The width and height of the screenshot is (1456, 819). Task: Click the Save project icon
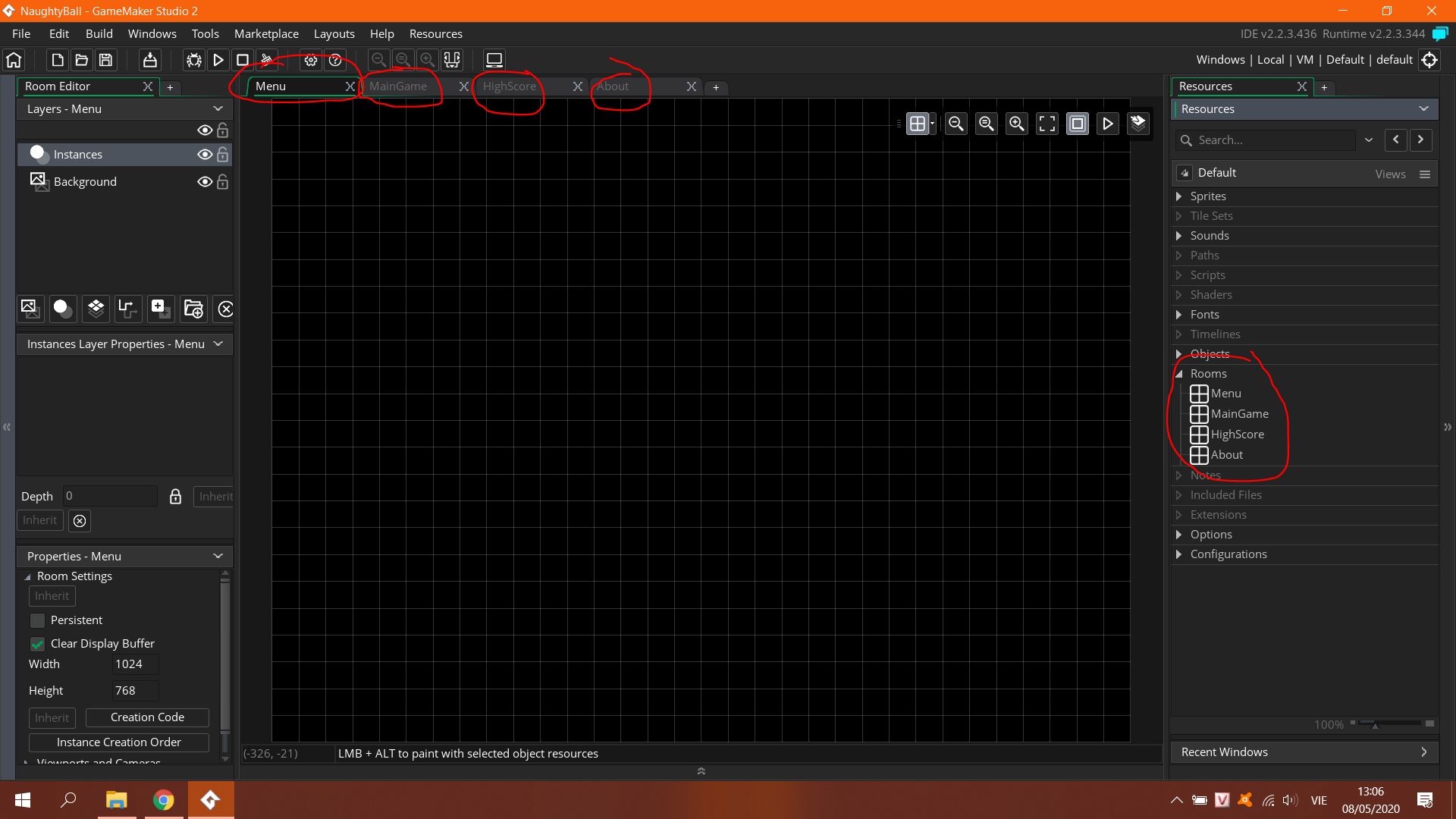click(x=106, y=60)
